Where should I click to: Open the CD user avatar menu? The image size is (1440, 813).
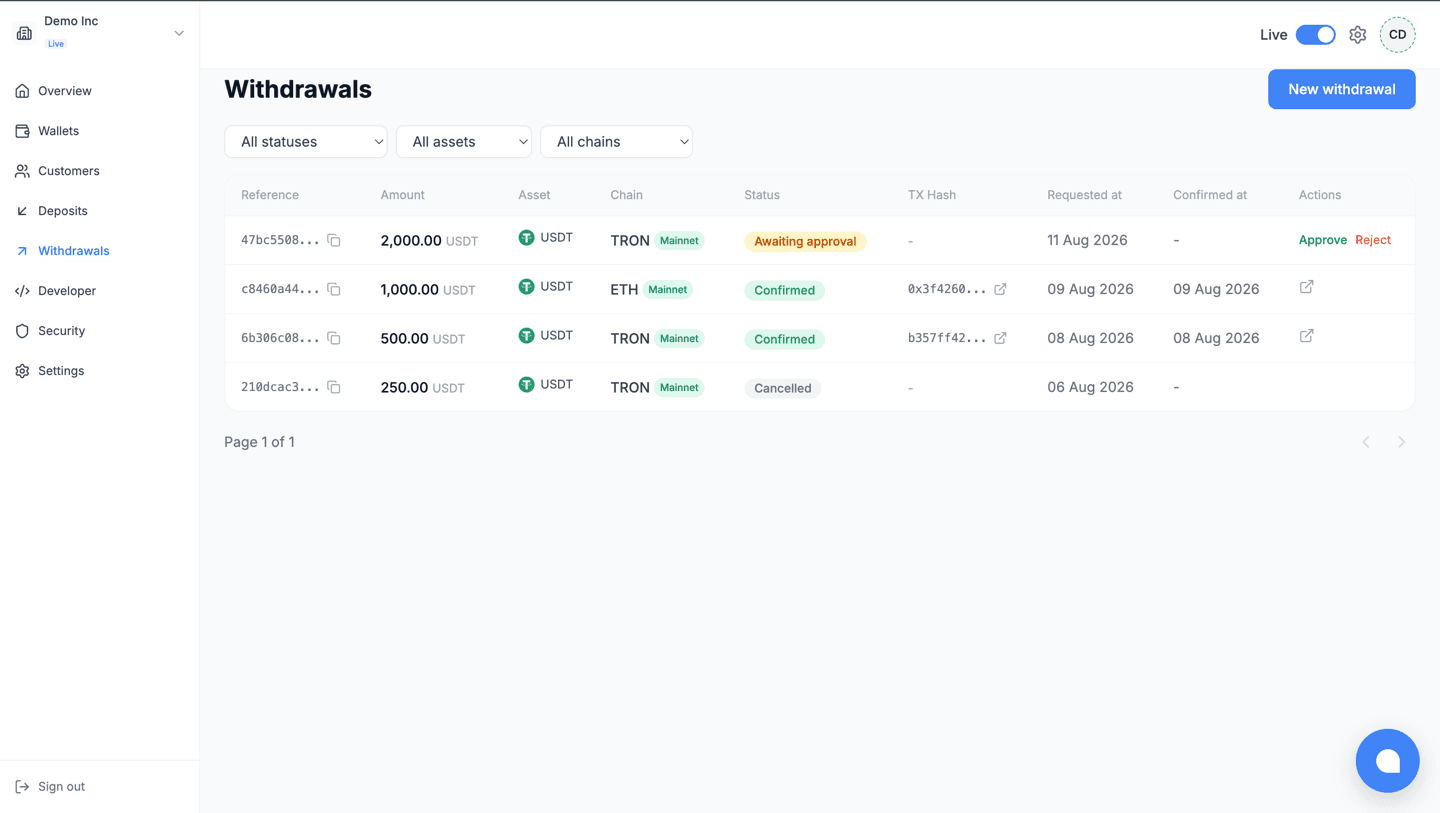(x=1397, y=35)
